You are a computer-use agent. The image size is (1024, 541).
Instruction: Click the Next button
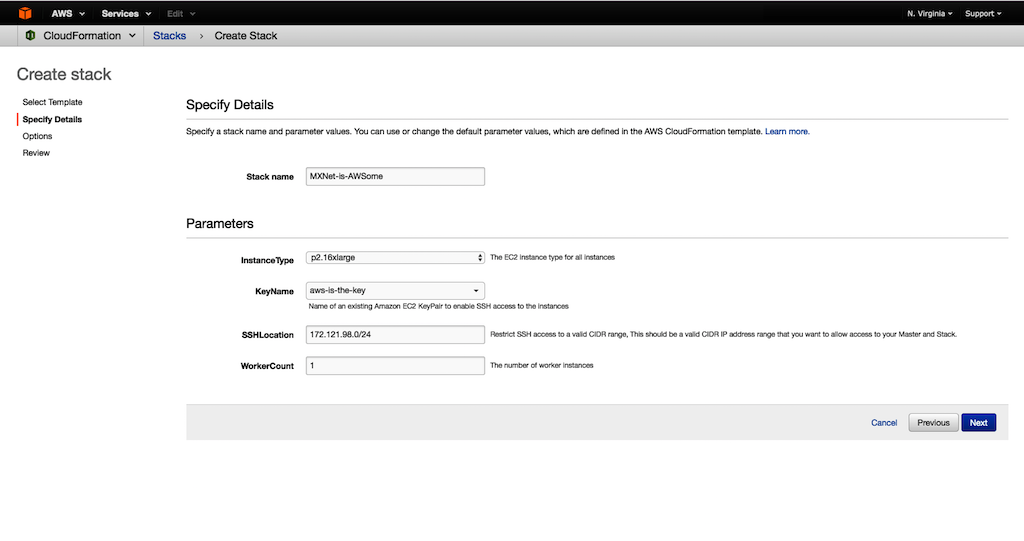[978, 423]
